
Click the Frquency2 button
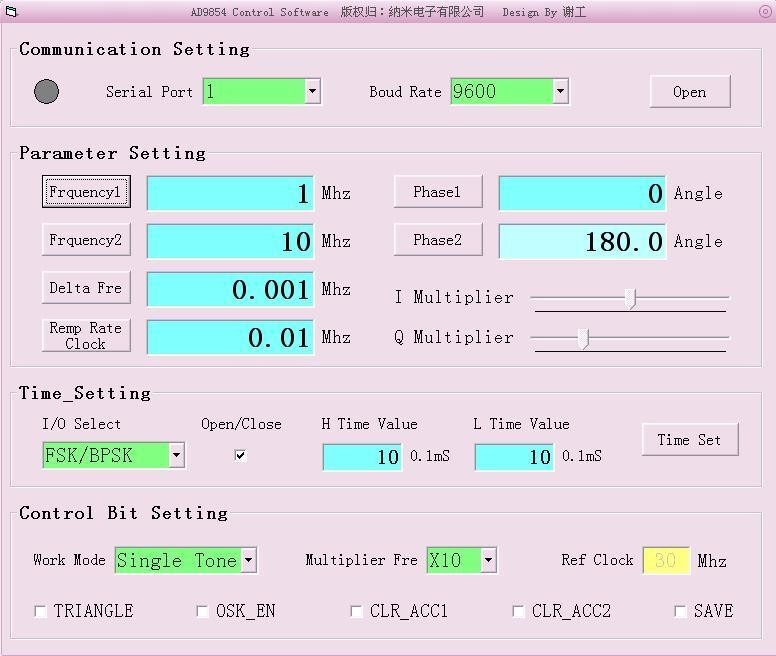coord(86,239)
